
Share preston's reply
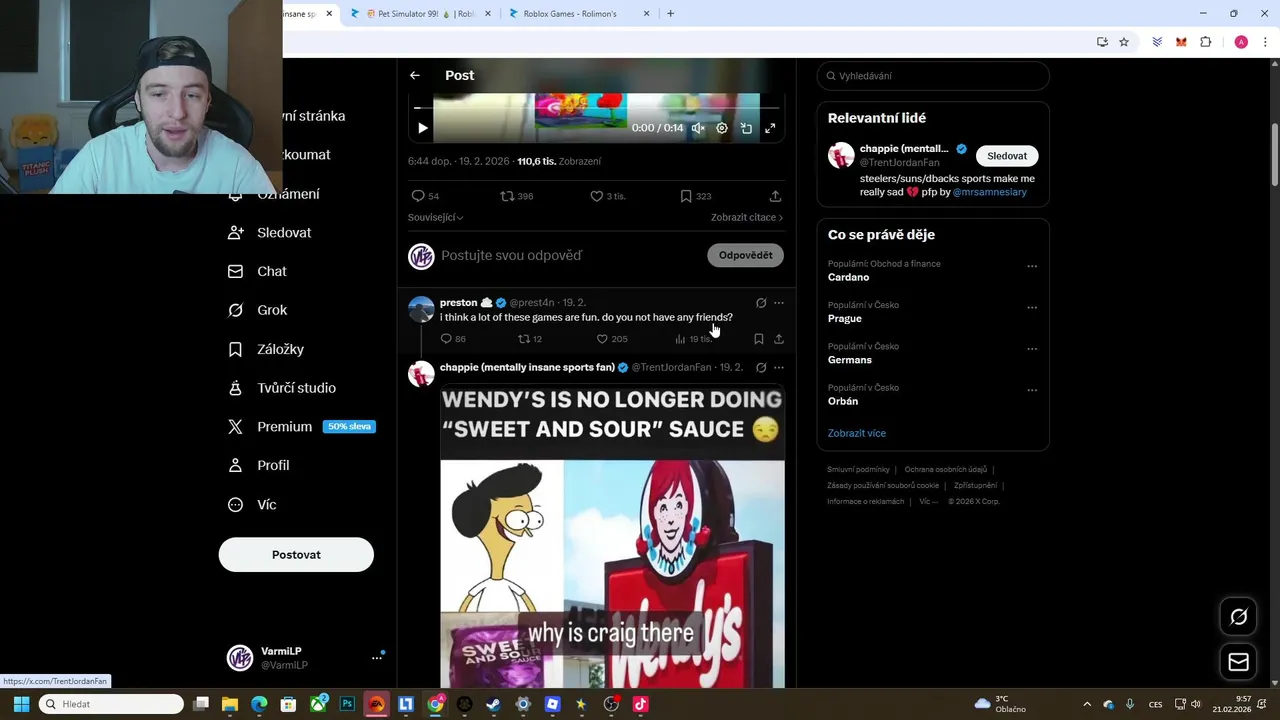tap(779, 339)
